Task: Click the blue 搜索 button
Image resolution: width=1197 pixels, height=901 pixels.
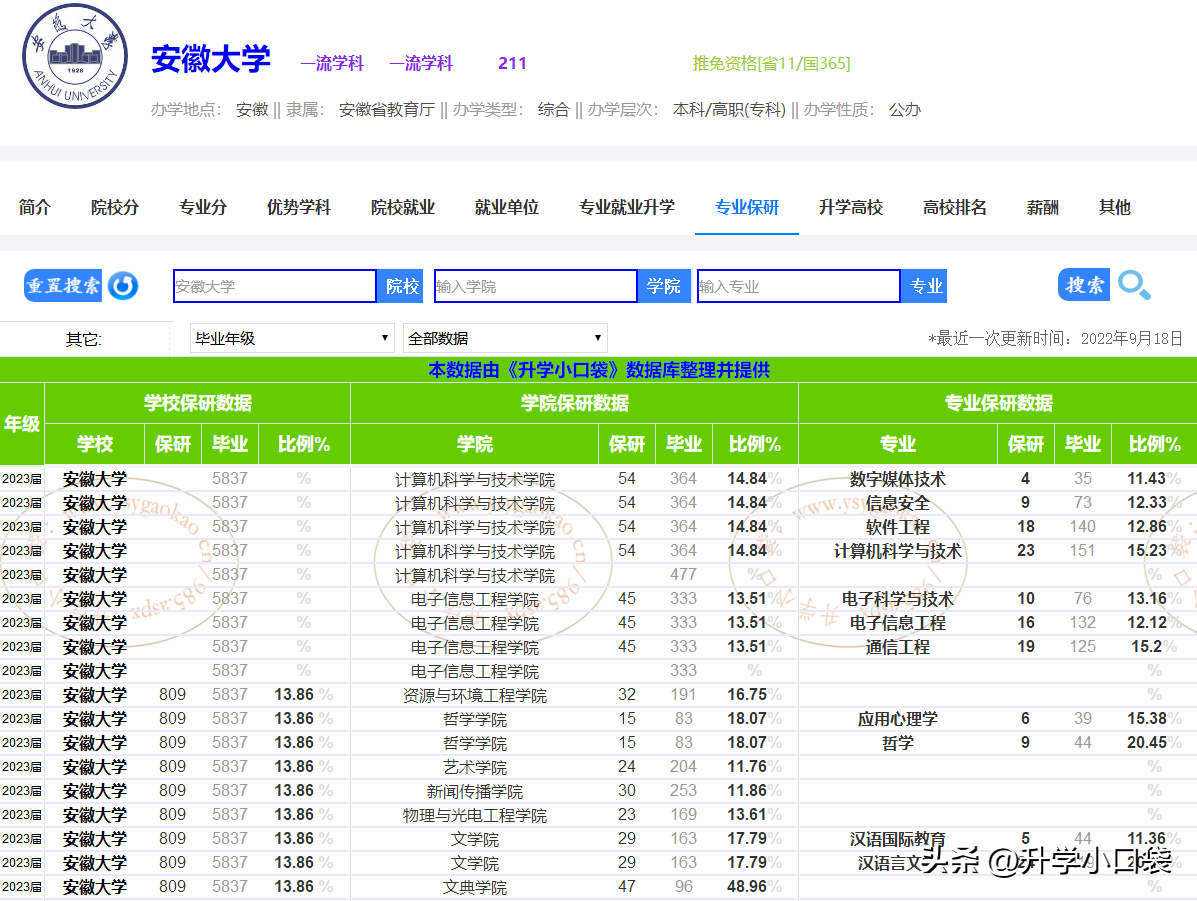Action: click(x=1084, y=285)
